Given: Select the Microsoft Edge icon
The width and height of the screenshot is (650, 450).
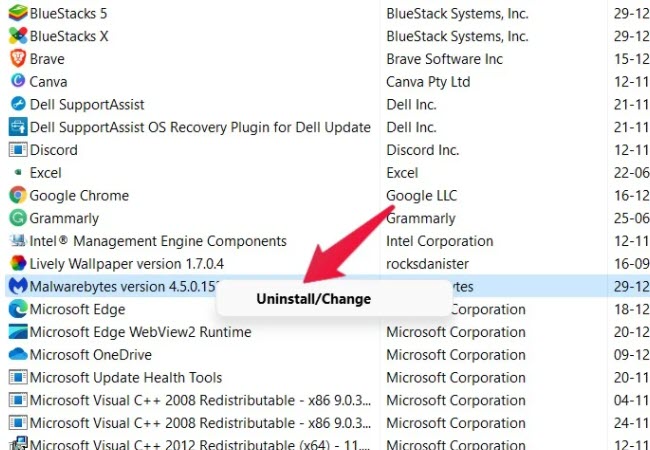Looking at the screenshot, I should coord(18,309).
